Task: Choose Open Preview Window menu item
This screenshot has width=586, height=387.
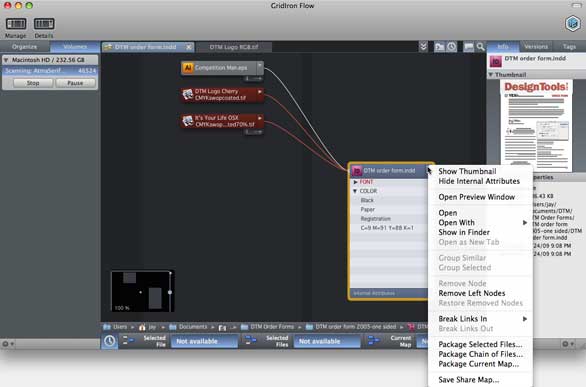Action: (x=480, y=197)
